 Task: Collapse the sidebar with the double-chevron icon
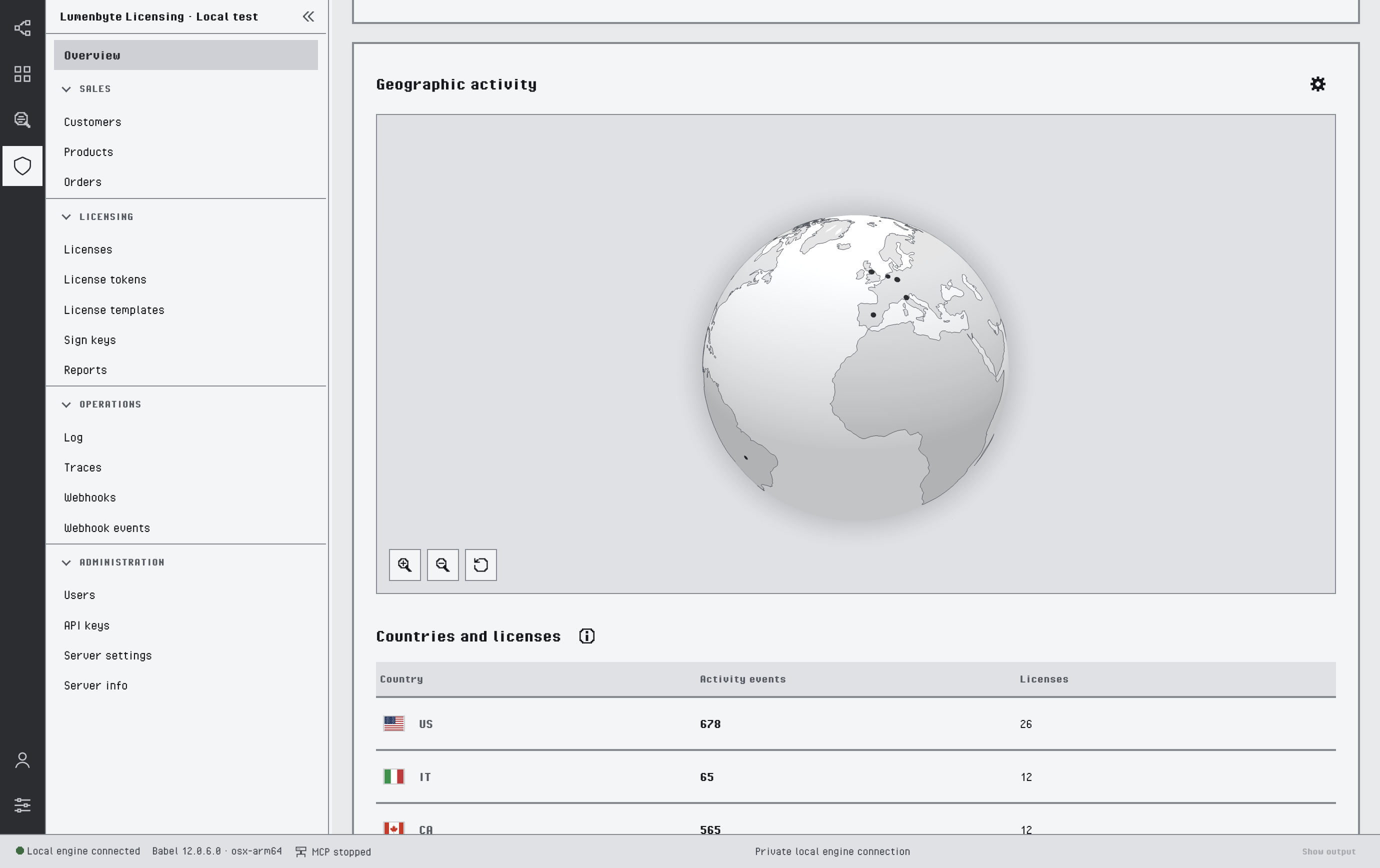tap(308, 16)
